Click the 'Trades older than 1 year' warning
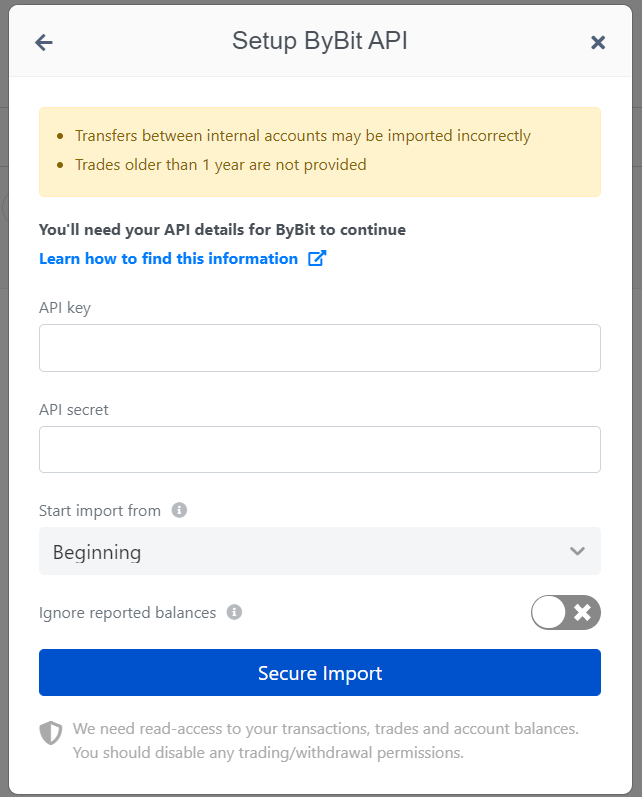Viewport: 642px width, 797px height. (221, 164)
